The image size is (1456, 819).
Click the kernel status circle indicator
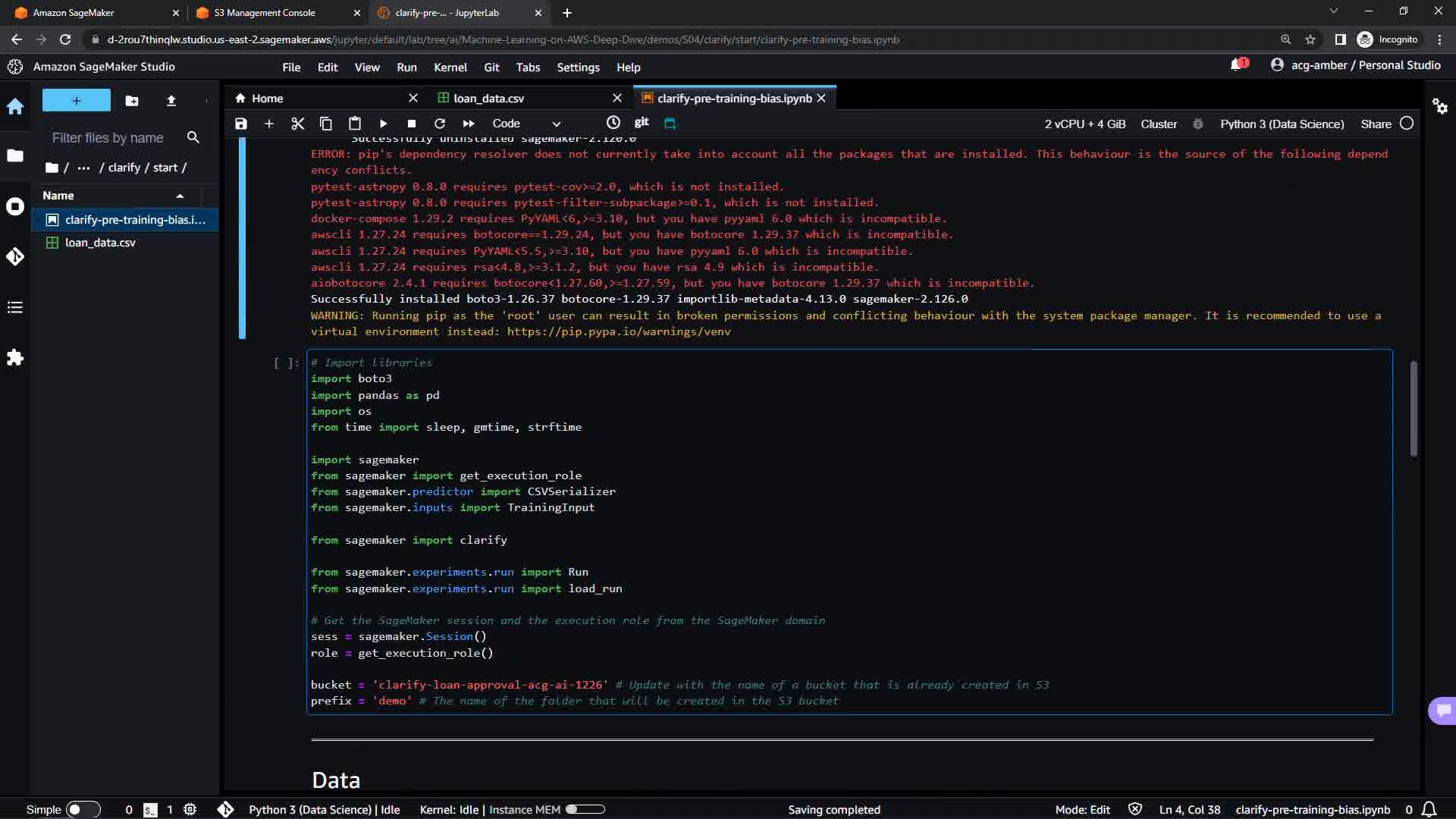pyautogui.click(x=1407, y=124)
